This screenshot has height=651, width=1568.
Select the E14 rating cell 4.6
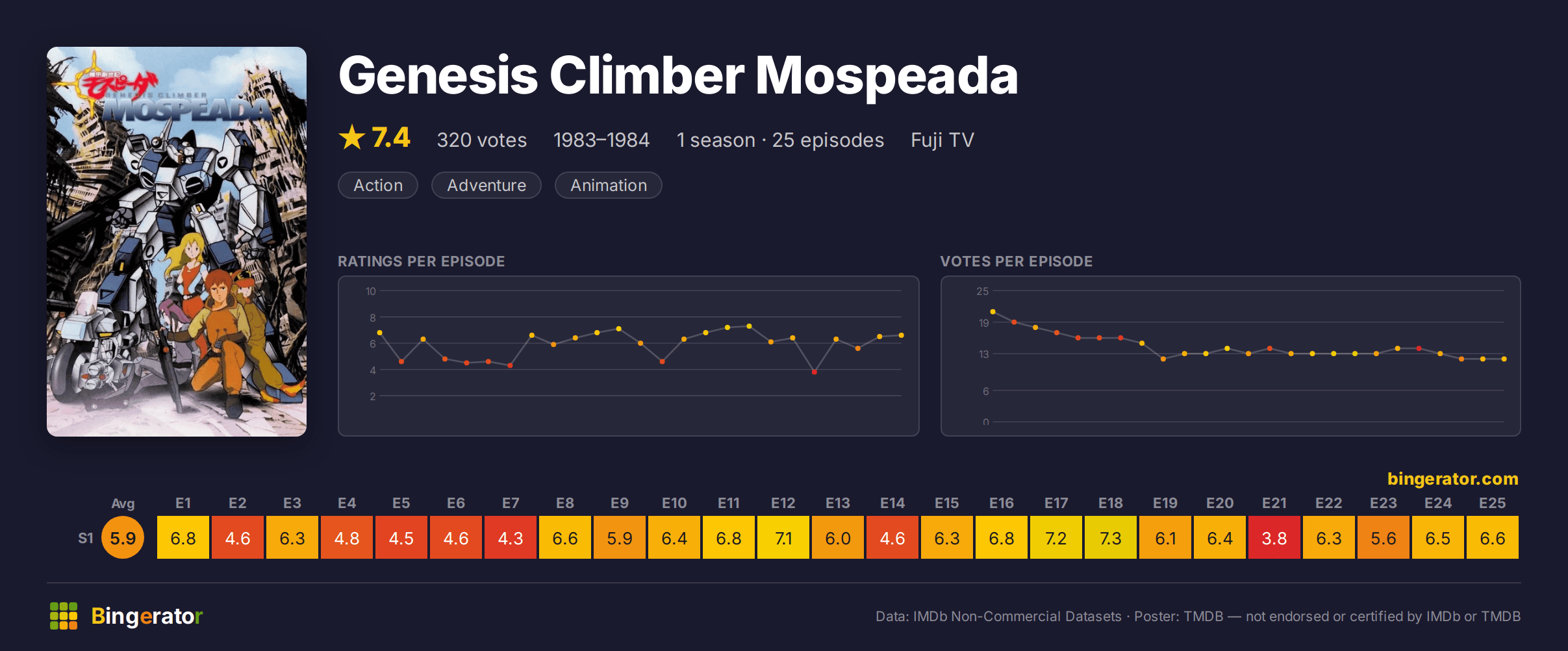point(892,538)
